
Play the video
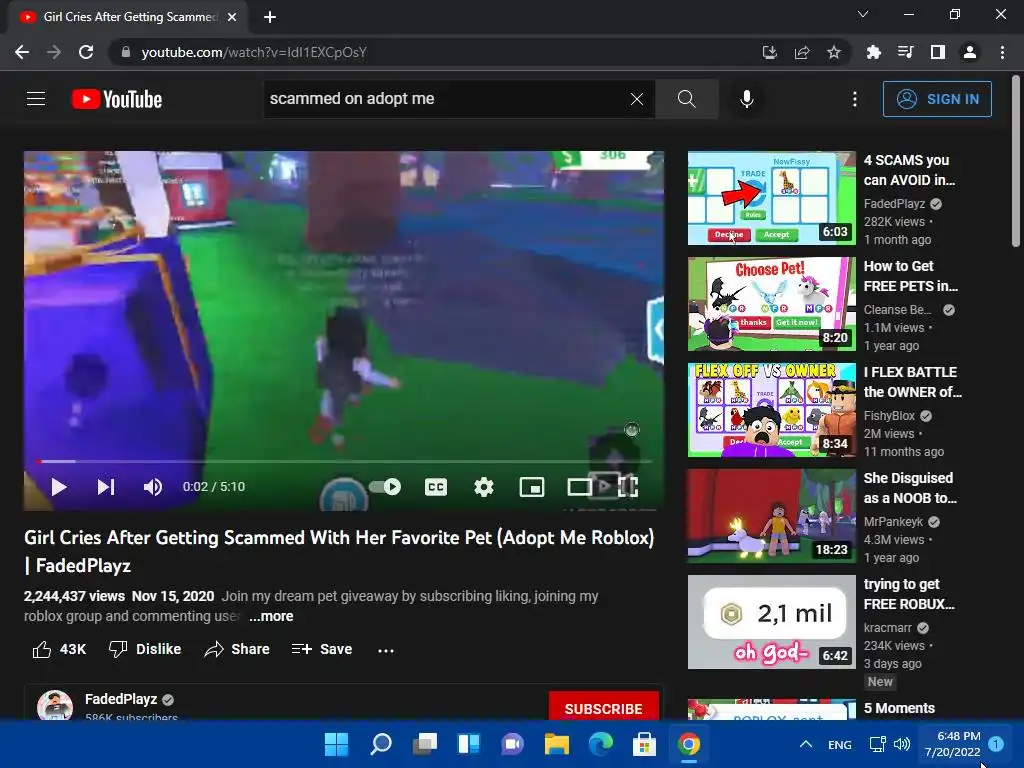(x=59, y=487)
